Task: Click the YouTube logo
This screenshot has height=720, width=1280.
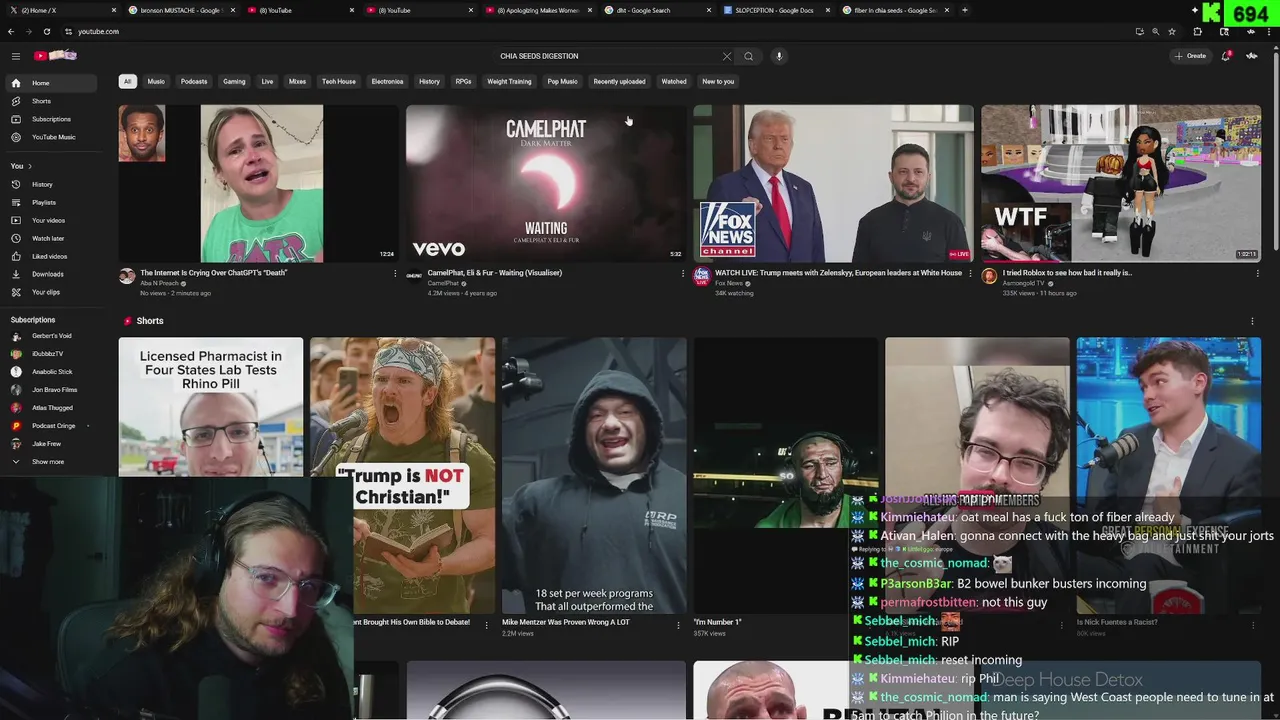Action: click(x=55, y=55)
